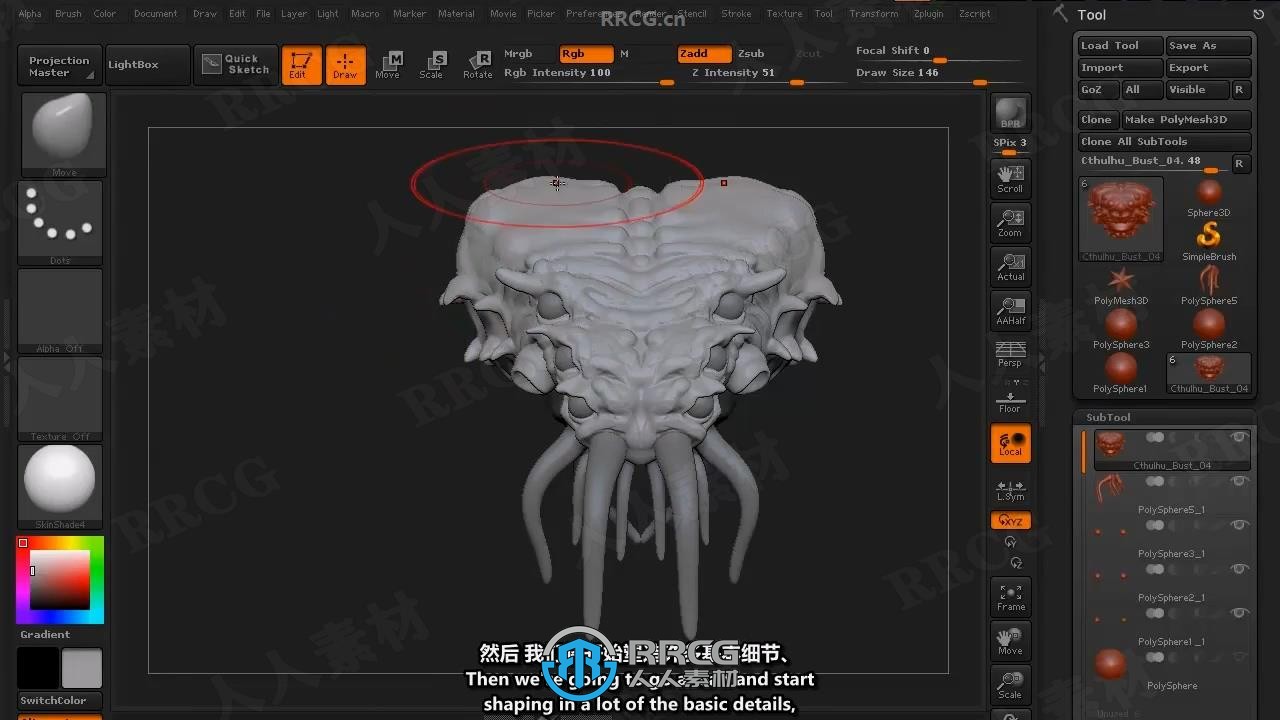Toggle visibility of PolySphere2_1 subtool
1280x720 pixels.
[x=1238, y=569]
